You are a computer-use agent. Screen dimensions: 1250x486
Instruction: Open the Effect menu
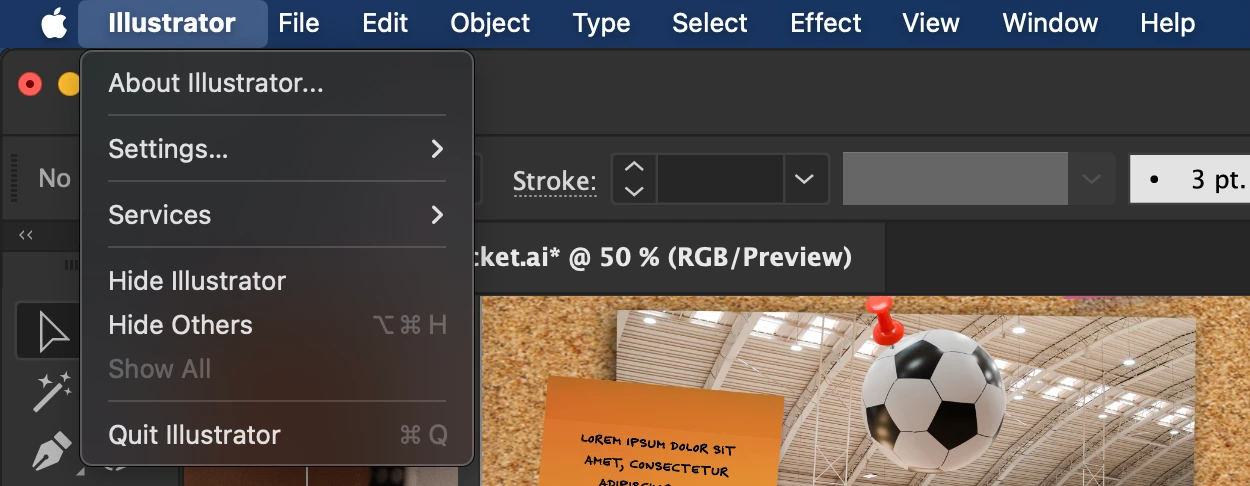point(826,23)
